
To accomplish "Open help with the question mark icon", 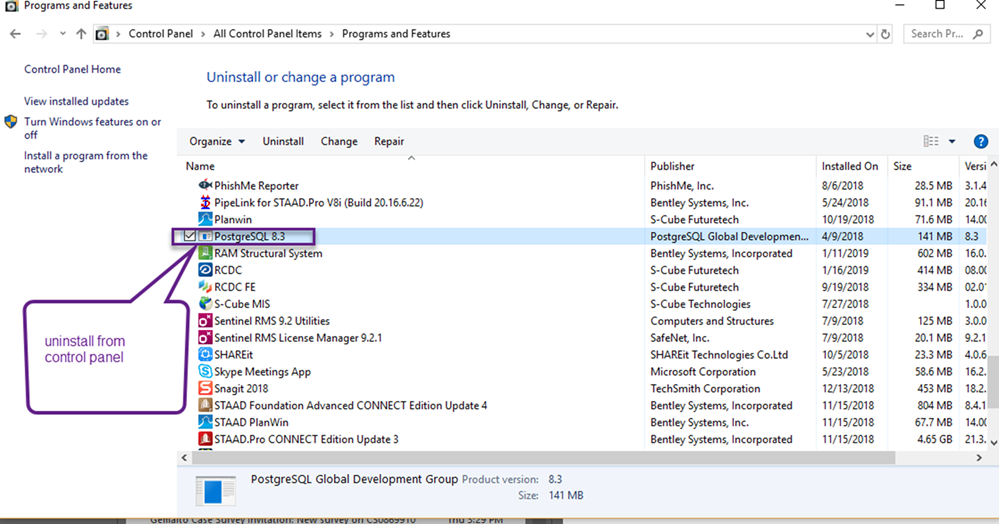I will tap(980, 141).
